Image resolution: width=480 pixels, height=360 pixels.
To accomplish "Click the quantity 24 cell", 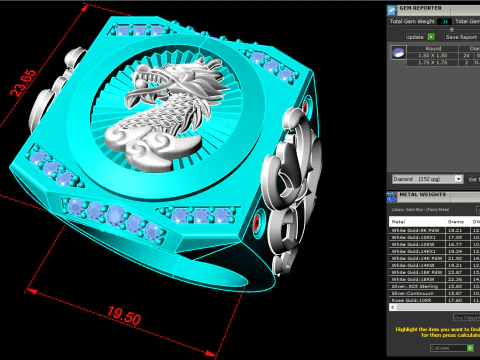I will coord(466,56).
